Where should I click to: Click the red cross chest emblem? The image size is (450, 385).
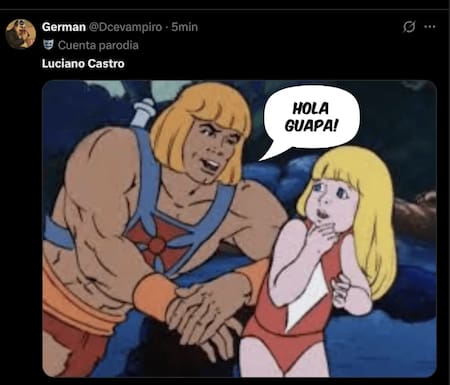point(159,243)
